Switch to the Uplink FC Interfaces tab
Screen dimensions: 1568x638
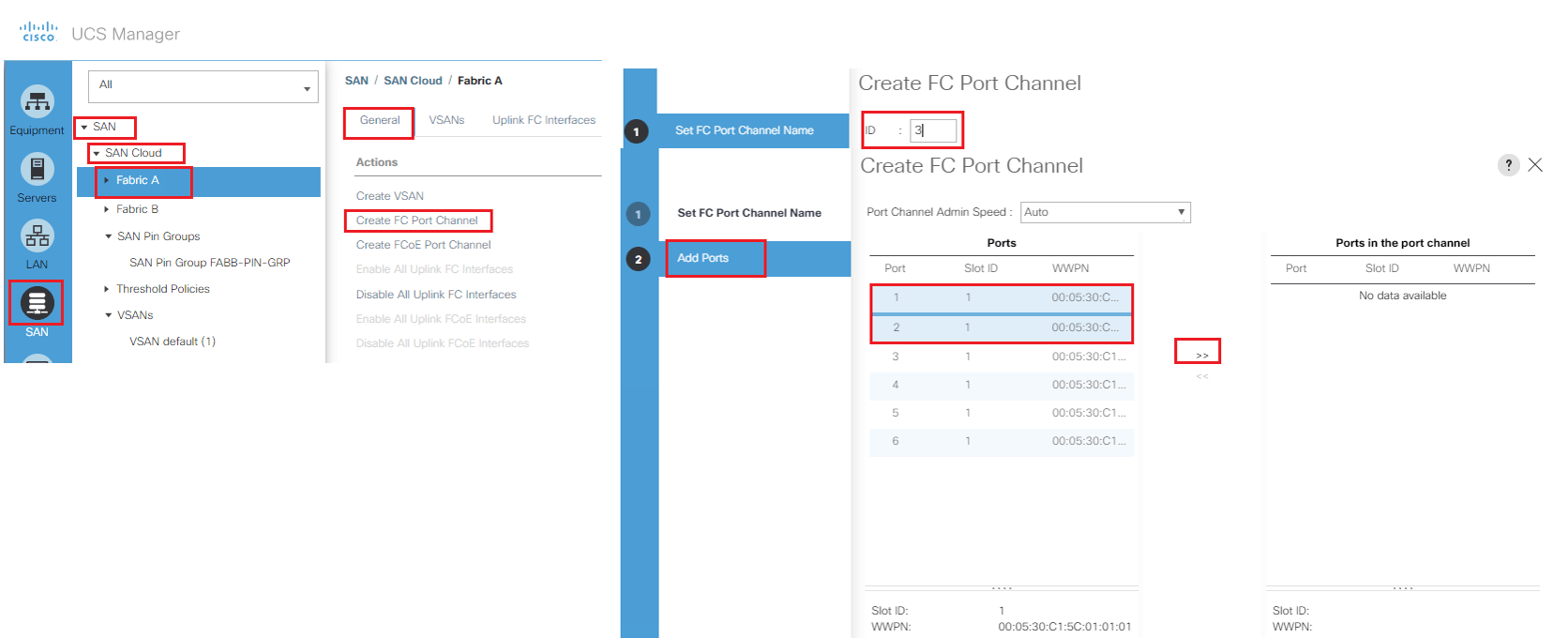544,120
